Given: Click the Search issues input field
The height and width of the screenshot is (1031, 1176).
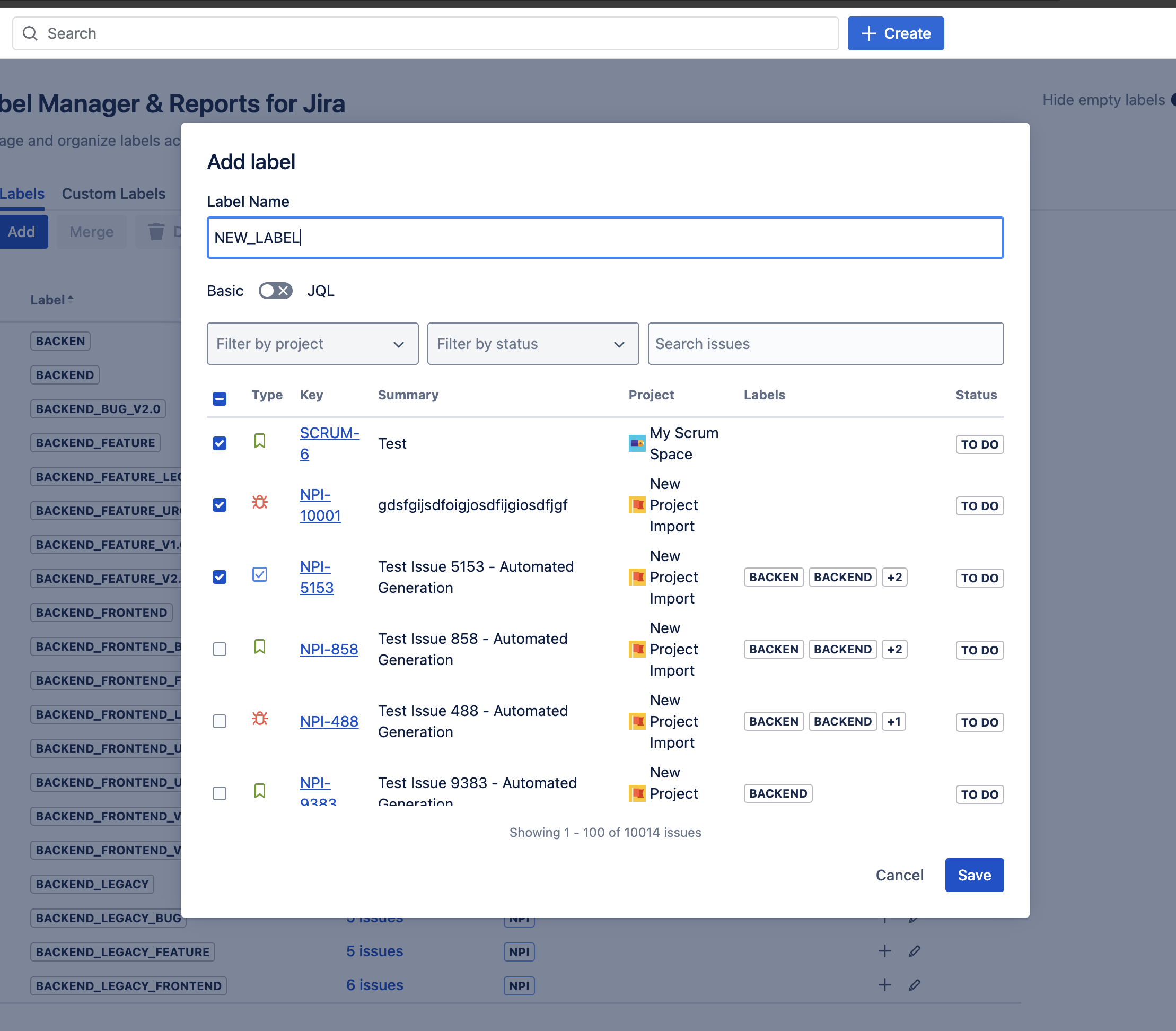Looking at the screenshot, I should click(825, 344).
